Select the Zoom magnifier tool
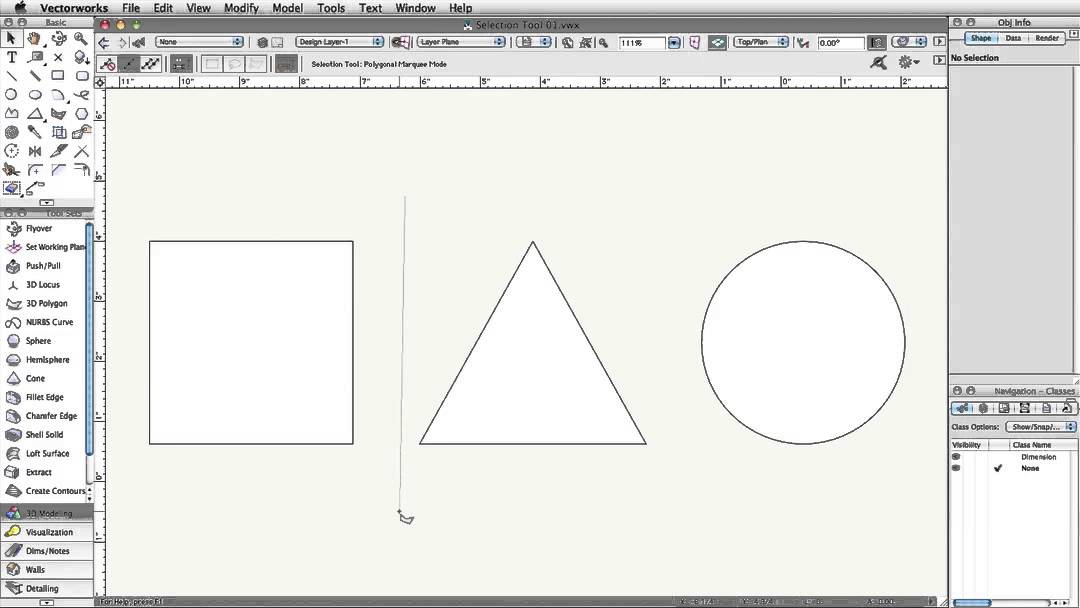The image size is (1080, 608). pyautogui.click(x=81, y=39)
